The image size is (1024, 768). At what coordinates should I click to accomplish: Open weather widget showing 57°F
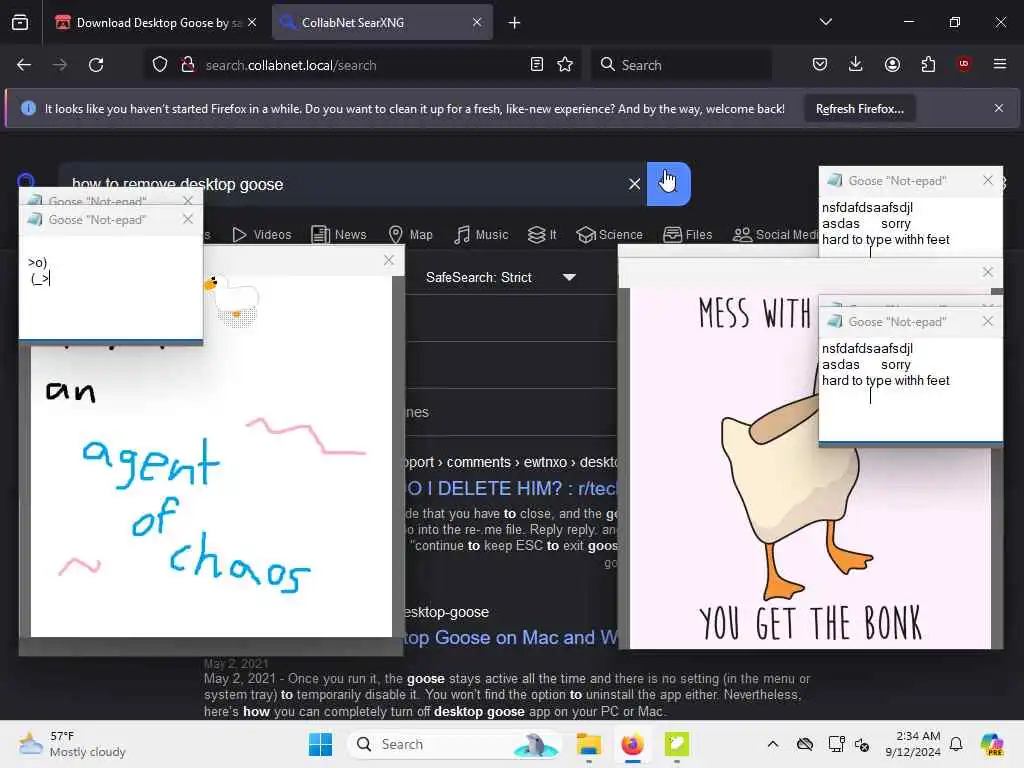[72, 744]
